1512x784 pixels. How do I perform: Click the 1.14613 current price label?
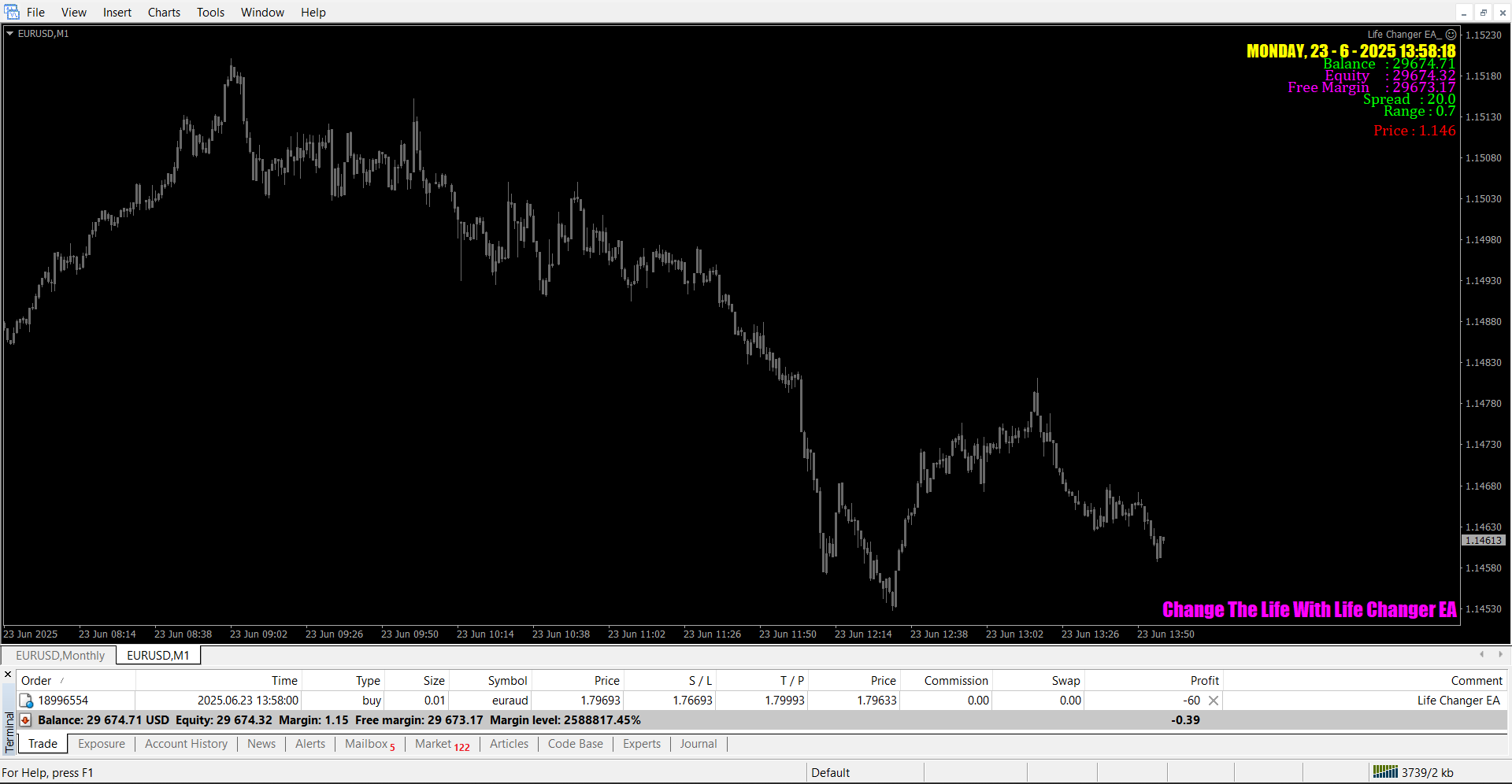1484,541
